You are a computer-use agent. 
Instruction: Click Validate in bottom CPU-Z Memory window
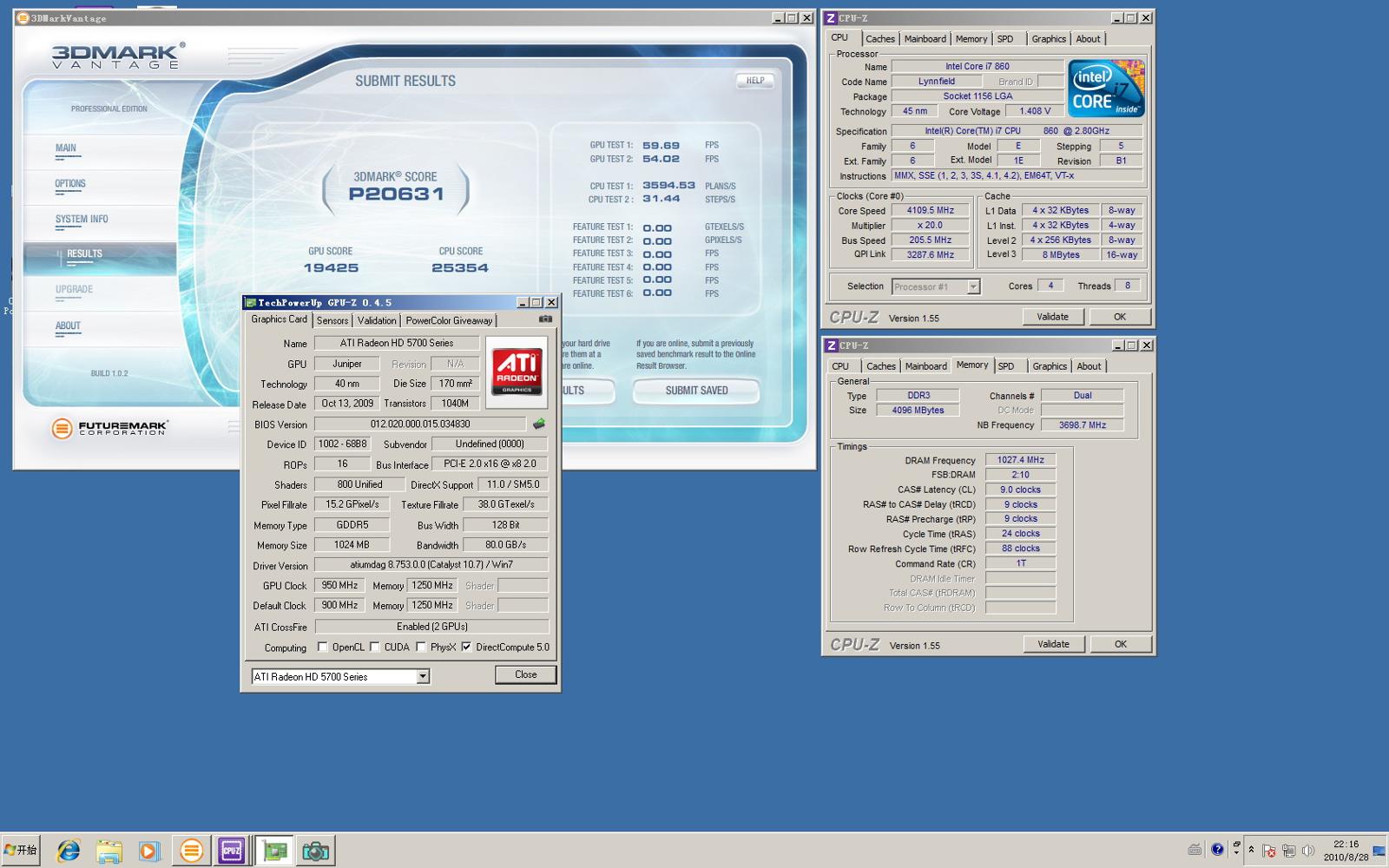(x=1053, y=644)
